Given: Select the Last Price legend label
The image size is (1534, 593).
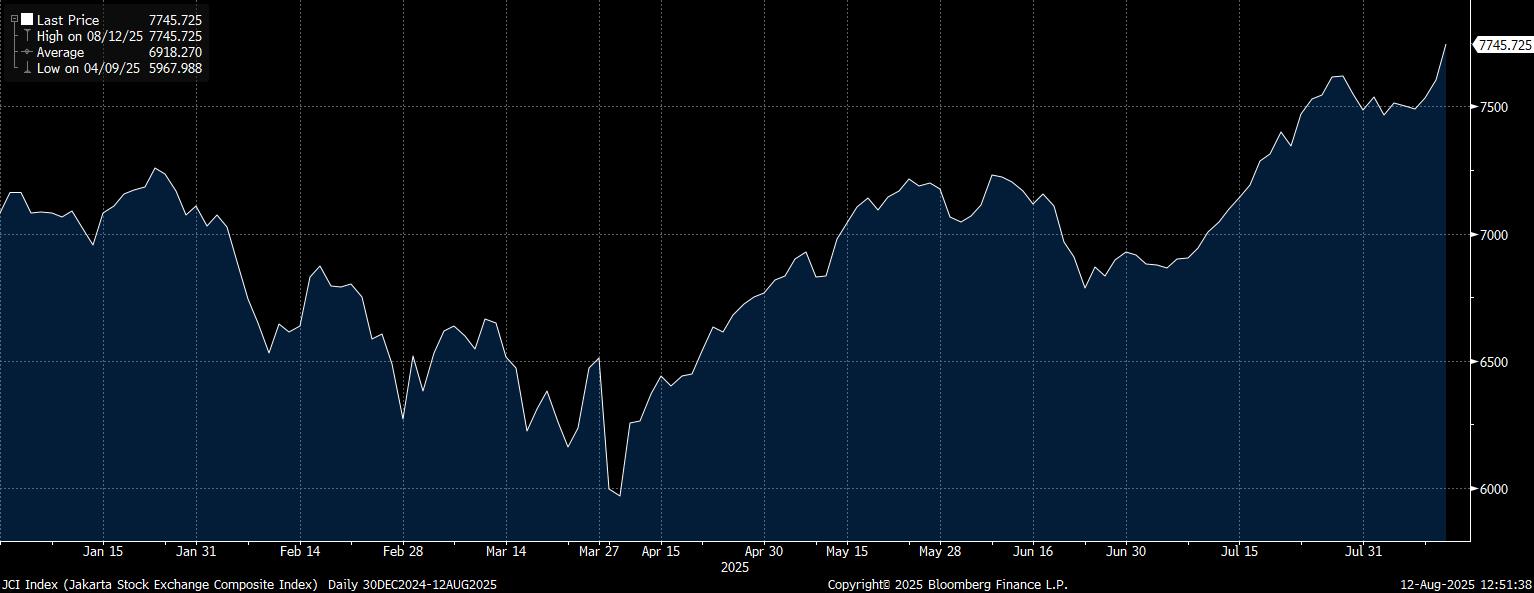Looking at the screenshot, I should pyautogui.click(x=68, y=20).
